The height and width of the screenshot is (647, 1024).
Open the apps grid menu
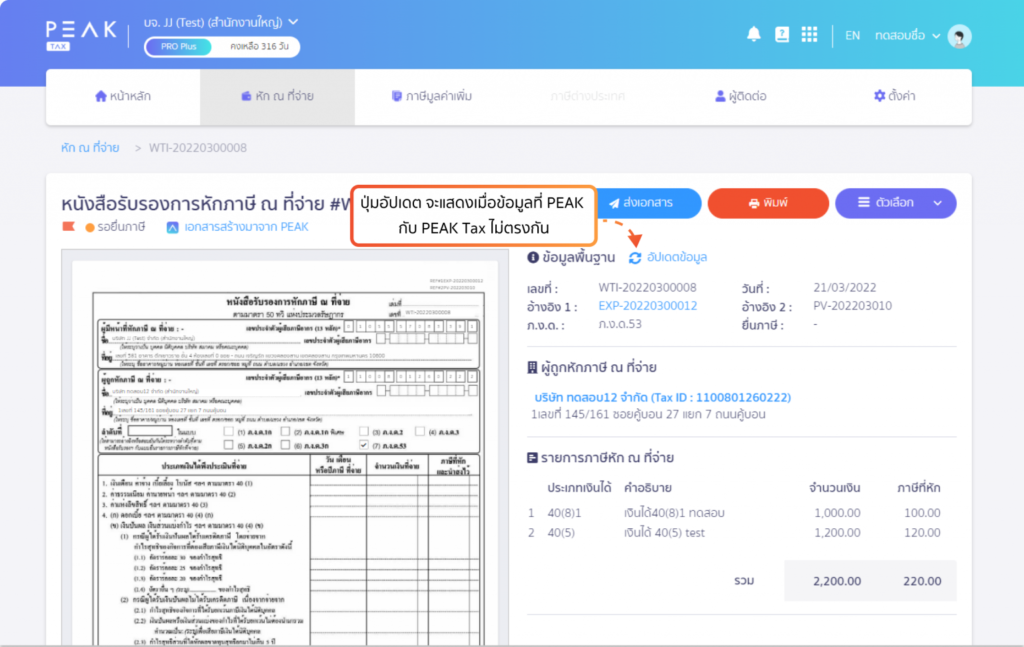pos(809,34)
